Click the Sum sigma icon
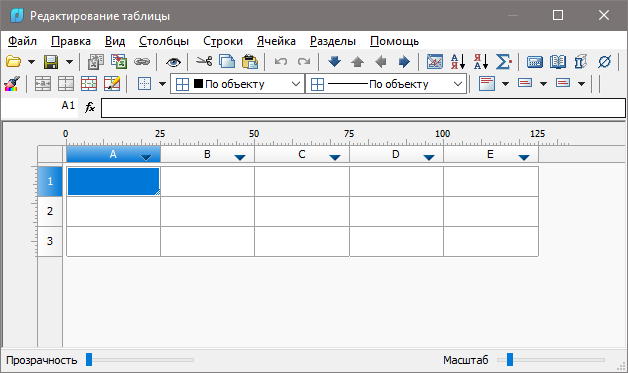This screenshot has width=628, height=373. (503, 62)
